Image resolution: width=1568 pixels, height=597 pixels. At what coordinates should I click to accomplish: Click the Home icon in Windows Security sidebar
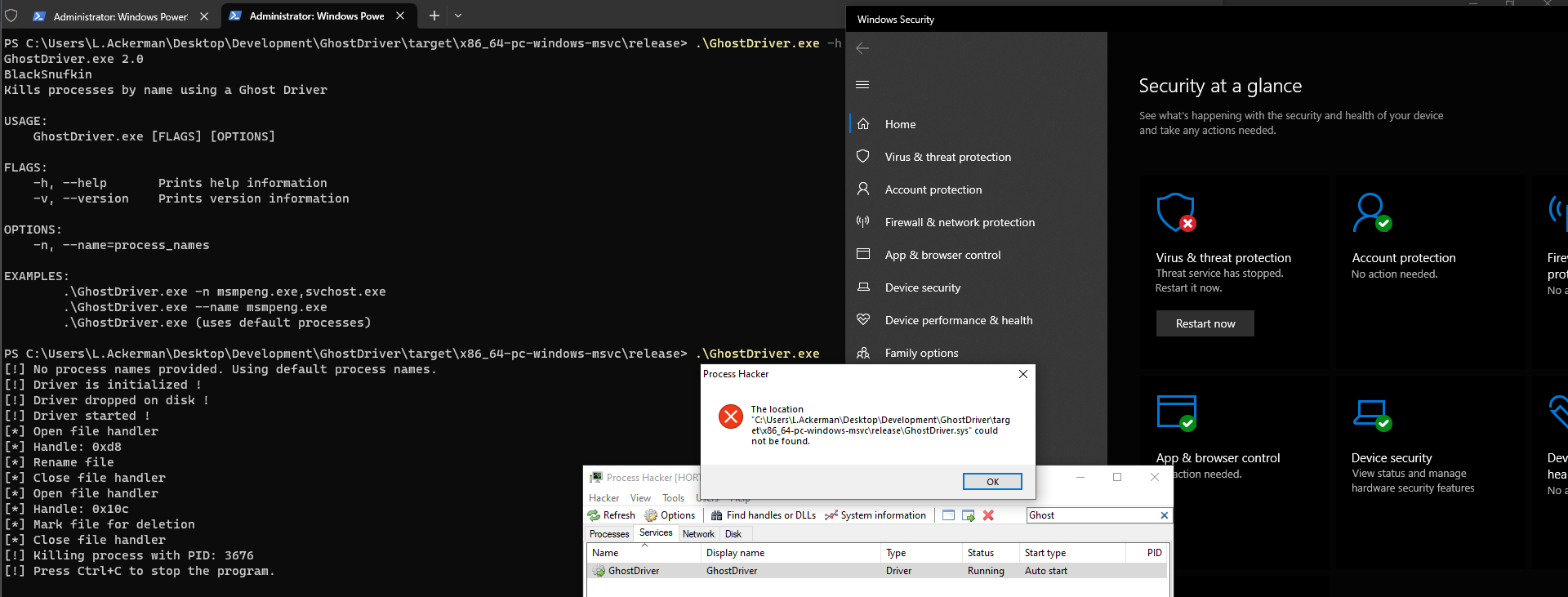[863, 124]
